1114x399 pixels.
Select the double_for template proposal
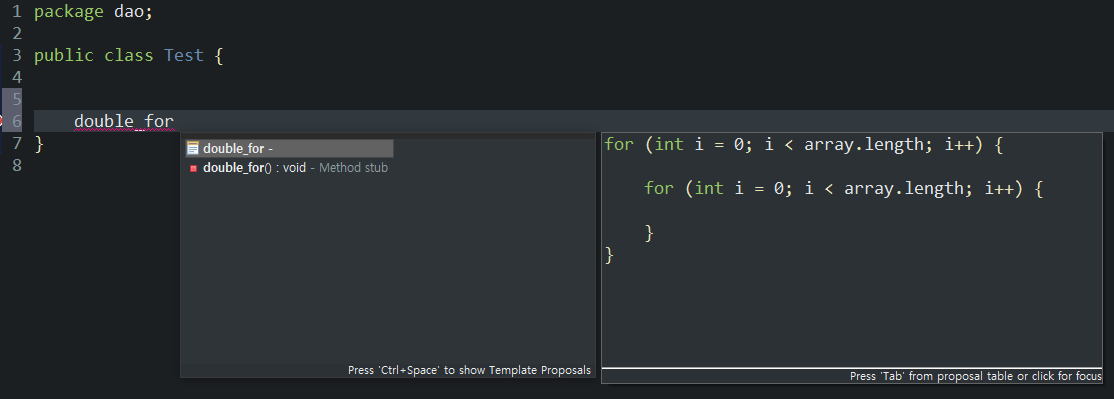coord(289,148)
